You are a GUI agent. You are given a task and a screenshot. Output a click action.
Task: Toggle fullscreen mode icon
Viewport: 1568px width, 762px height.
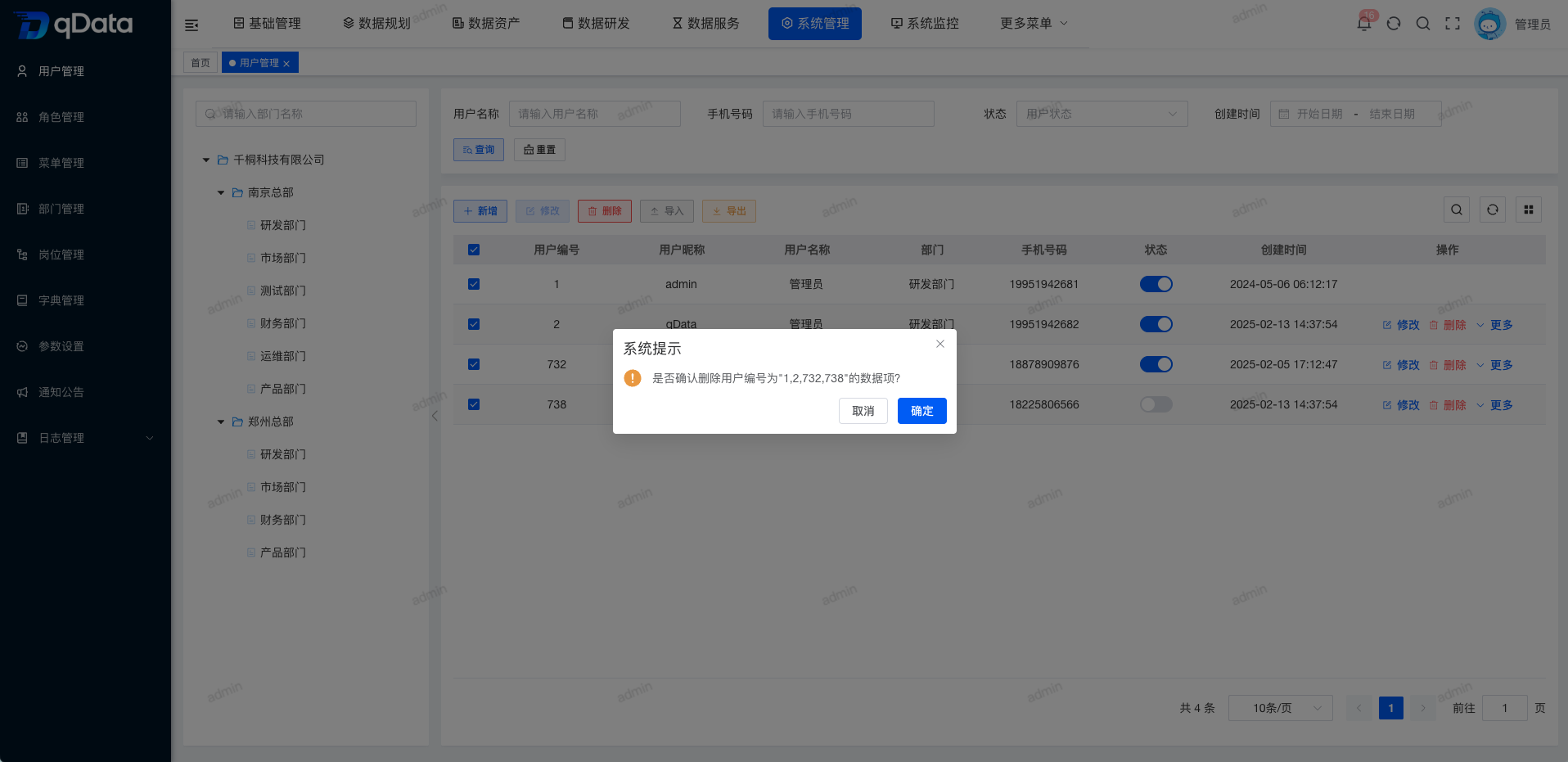(1453, 24)
